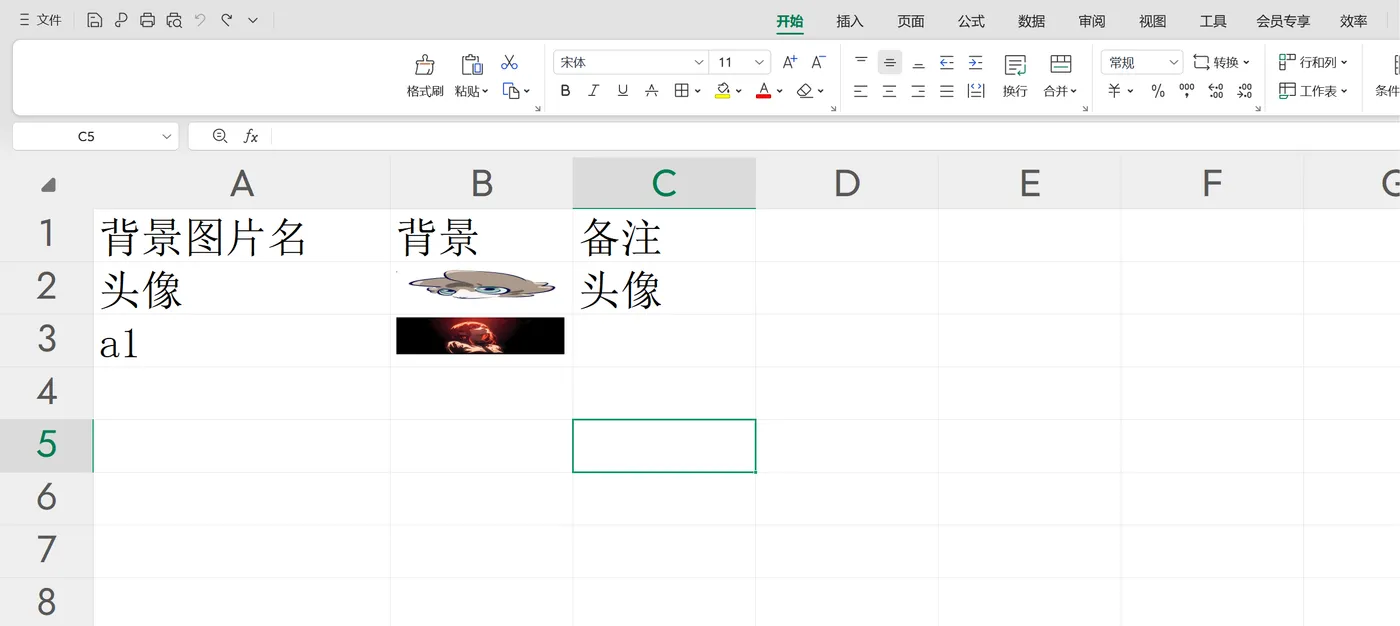Open font color dropdown arrow
Viewport: 1400px width, 626px height.
(779, 91)
